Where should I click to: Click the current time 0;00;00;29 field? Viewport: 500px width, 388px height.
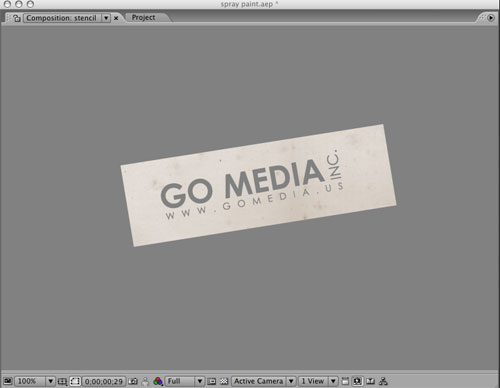104,381
